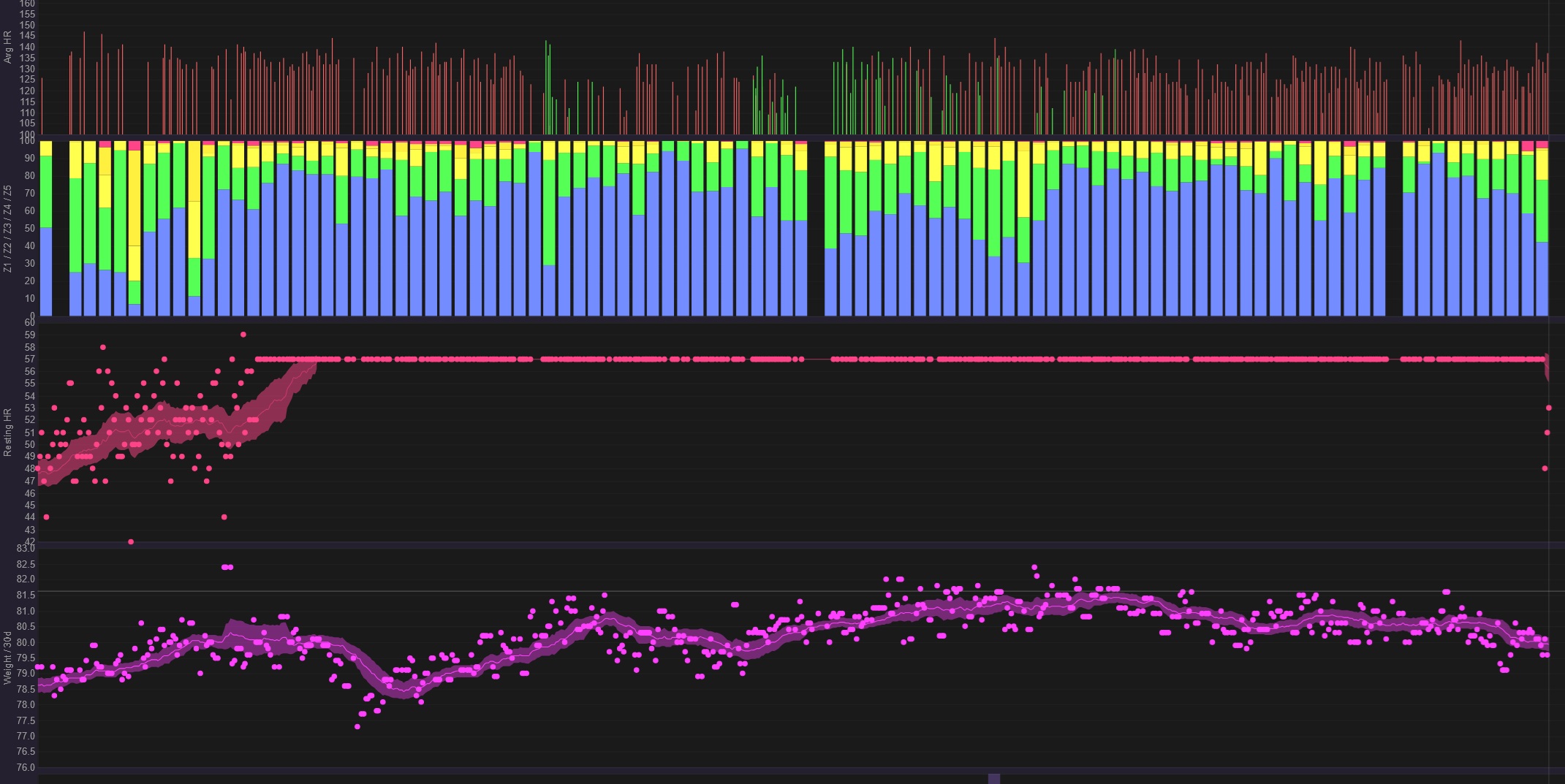Select the lowest Resting HR point at 42

(131, 541)
